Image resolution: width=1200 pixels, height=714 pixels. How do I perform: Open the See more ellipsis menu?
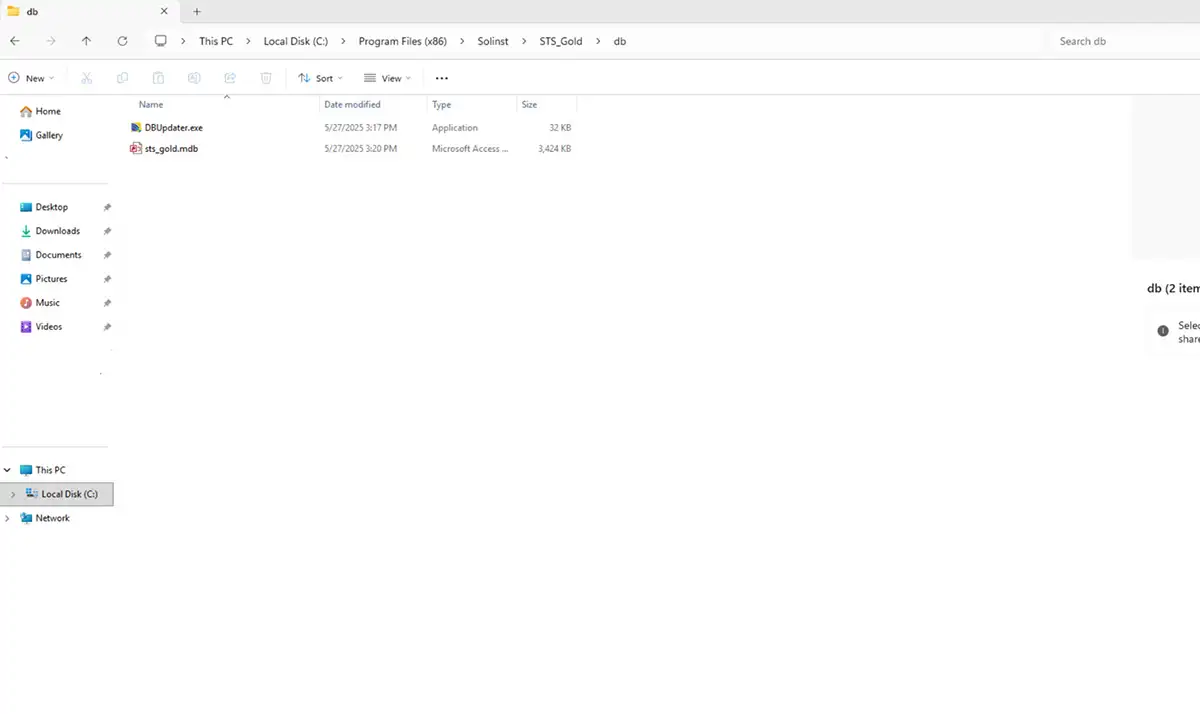(x=442, y=78)
